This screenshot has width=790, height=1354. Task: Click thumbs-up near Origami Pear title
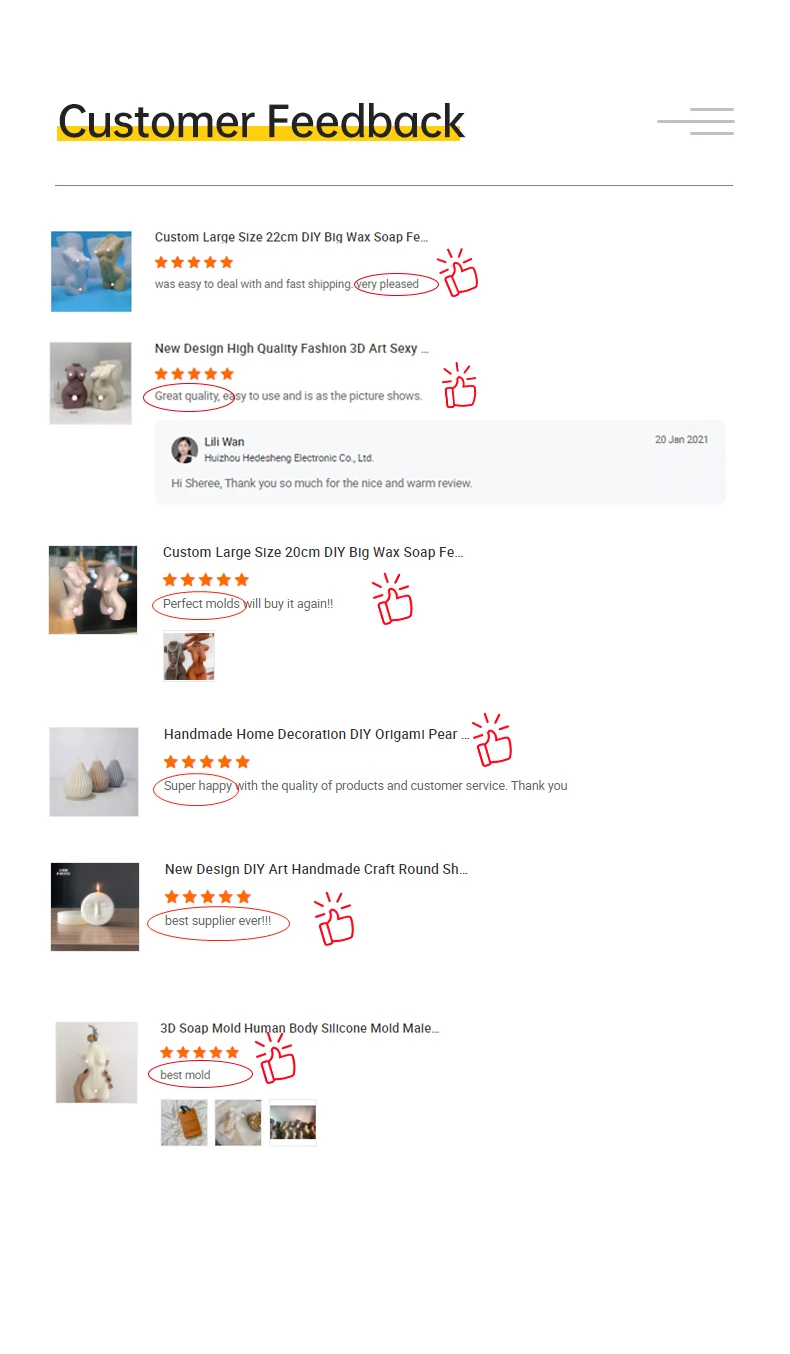pyautogui.click(x=492, y=740)
